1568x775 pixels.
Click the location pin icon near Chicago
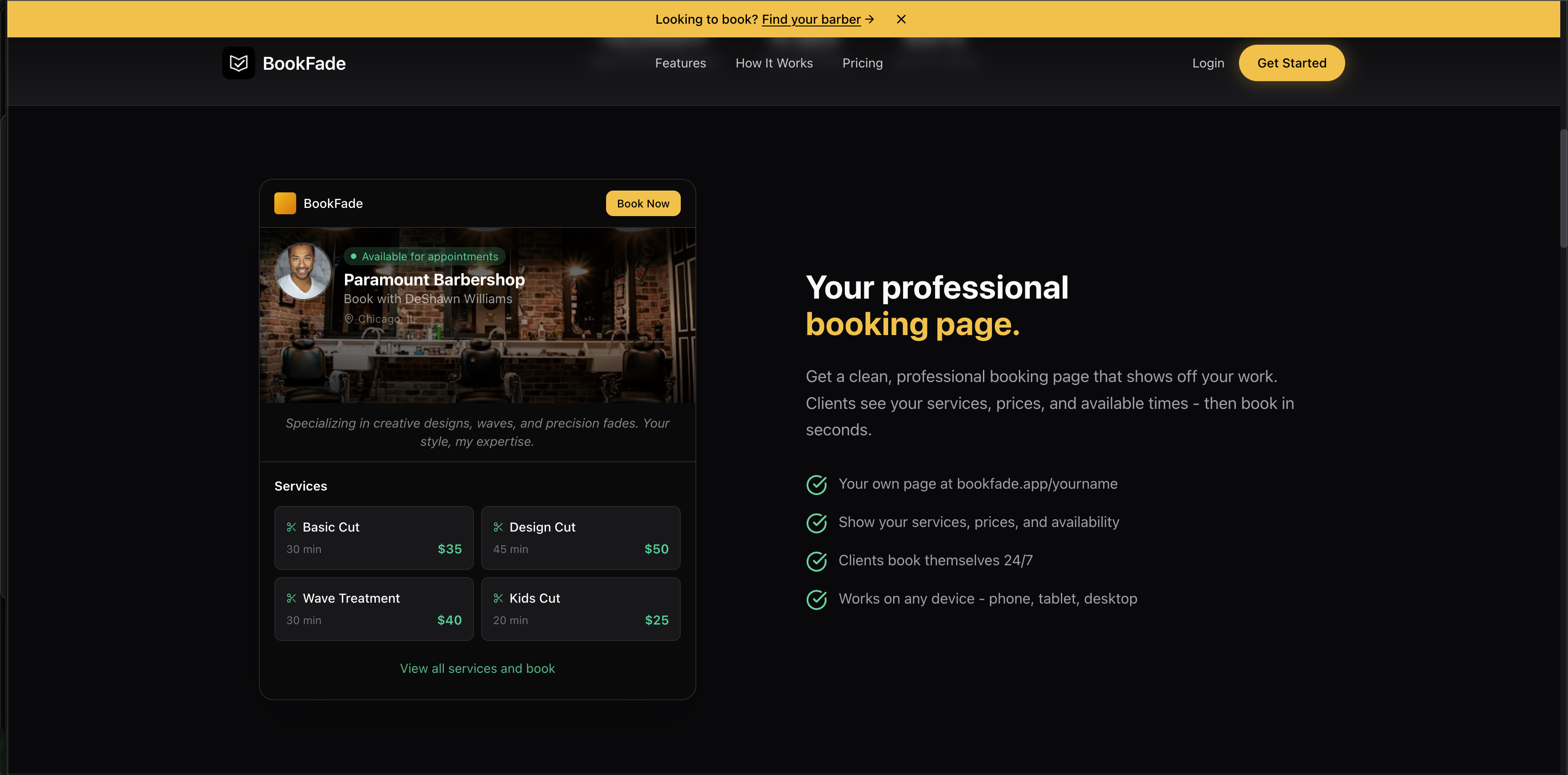click(x=349, y=318)
